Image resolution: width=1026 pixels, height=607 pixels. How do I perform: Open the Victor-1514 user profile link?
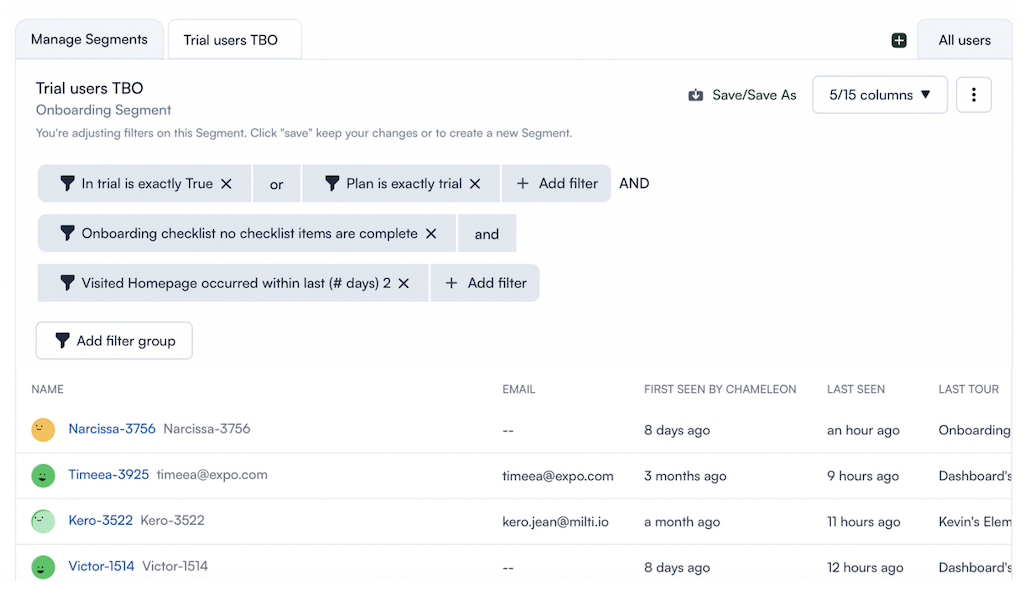click(101, 566)
